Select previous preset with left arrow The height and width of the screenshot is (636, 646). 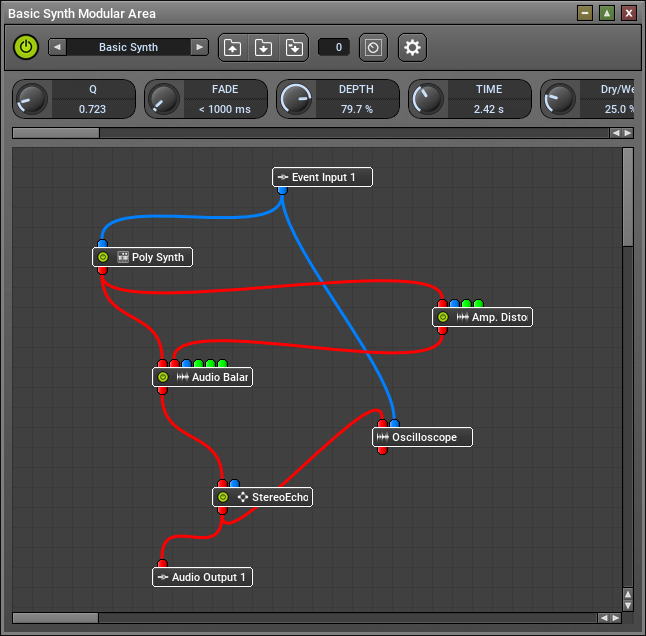click(57, 47)
